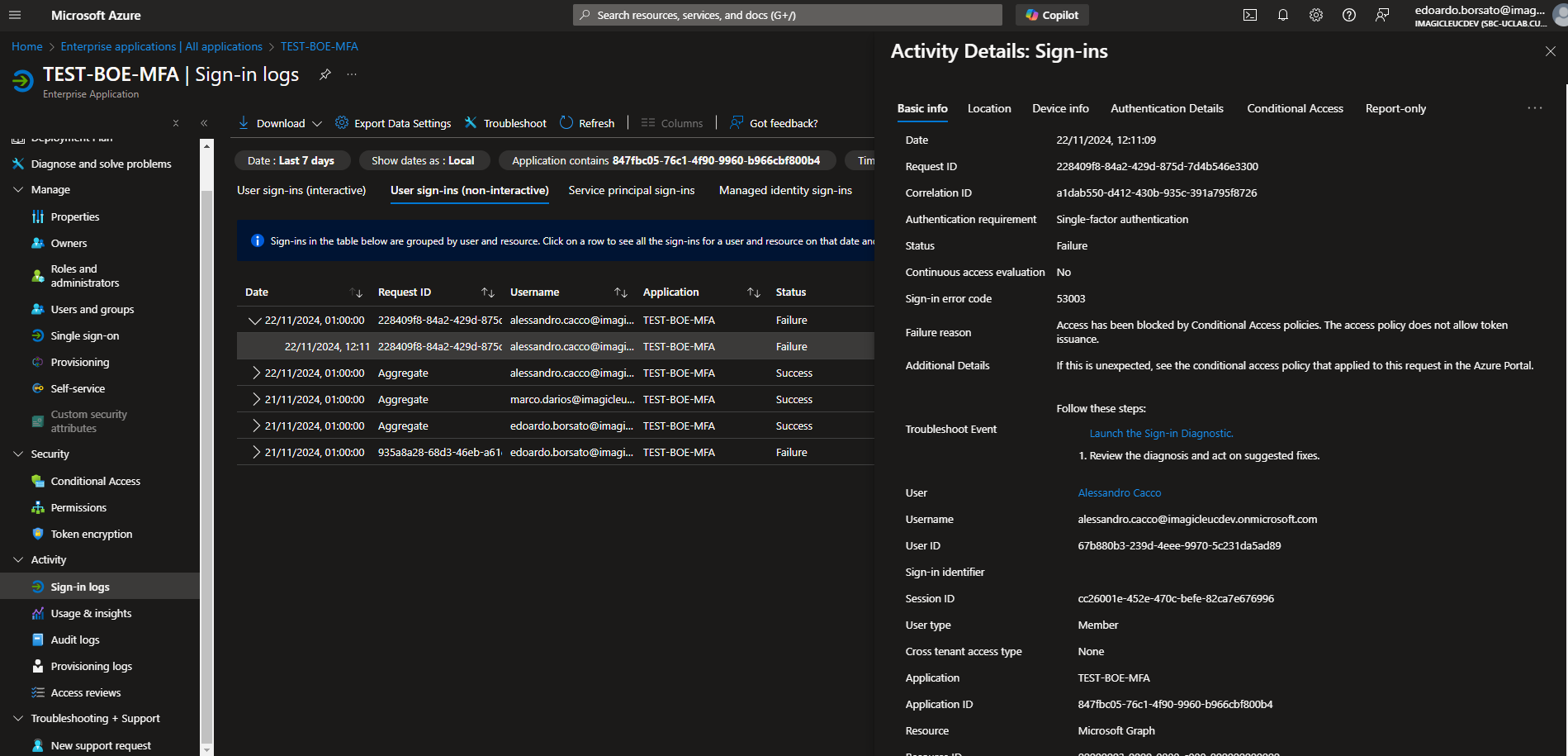Expand the marco.darios sign-in row
This screenshot has width=1568, height=756.
coord(256,399)
